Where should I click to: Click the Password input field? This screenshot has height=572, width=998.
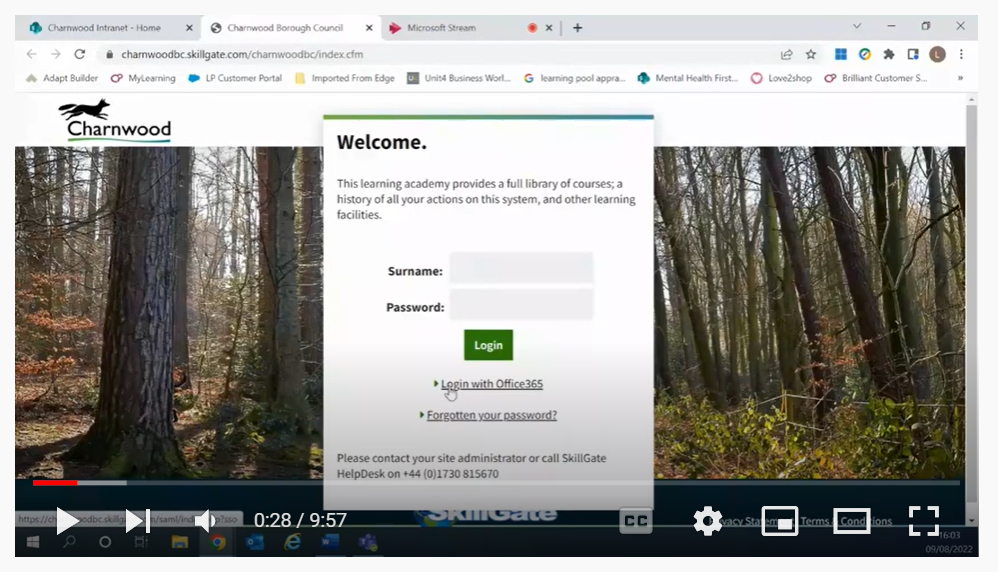[521, 305]
